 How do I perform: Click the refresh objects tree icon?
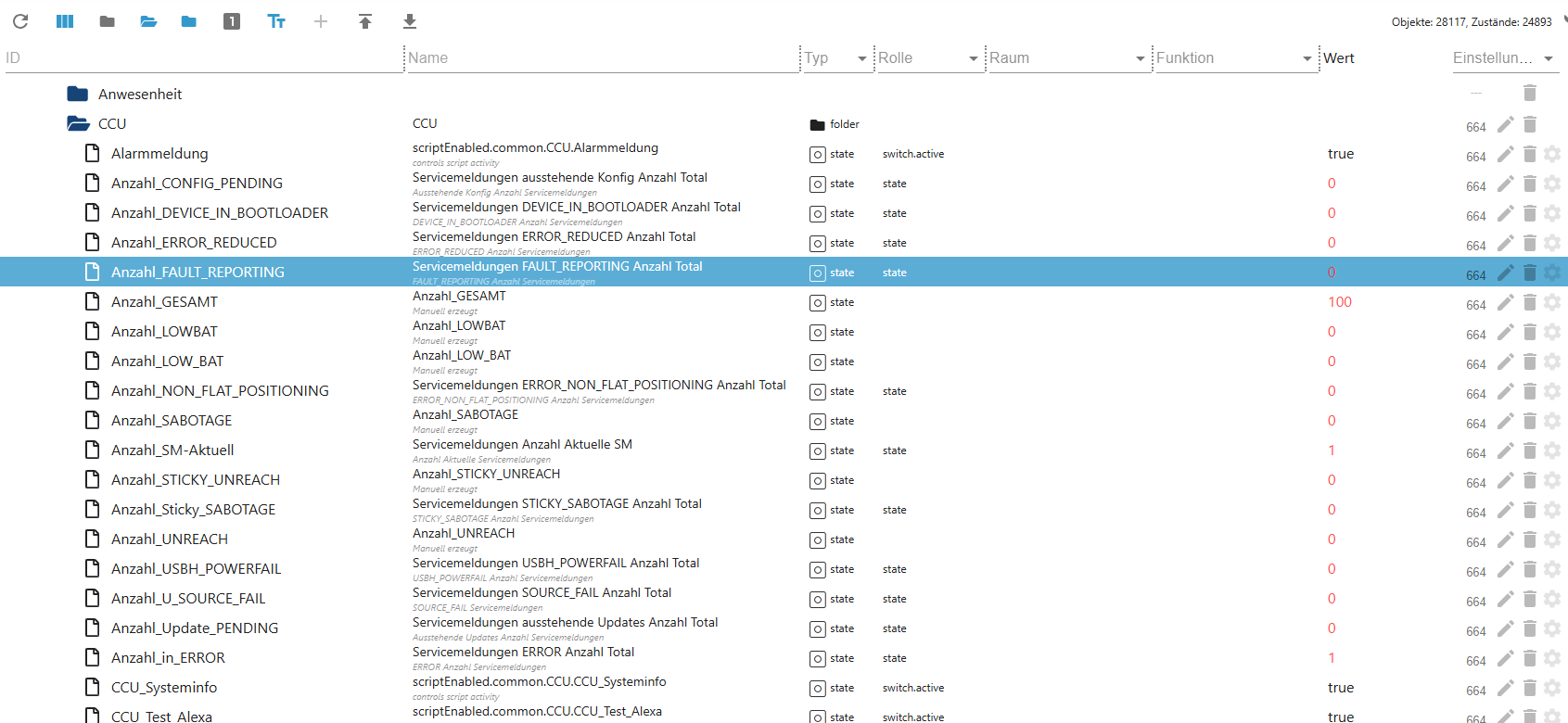(x=20, y=21)
